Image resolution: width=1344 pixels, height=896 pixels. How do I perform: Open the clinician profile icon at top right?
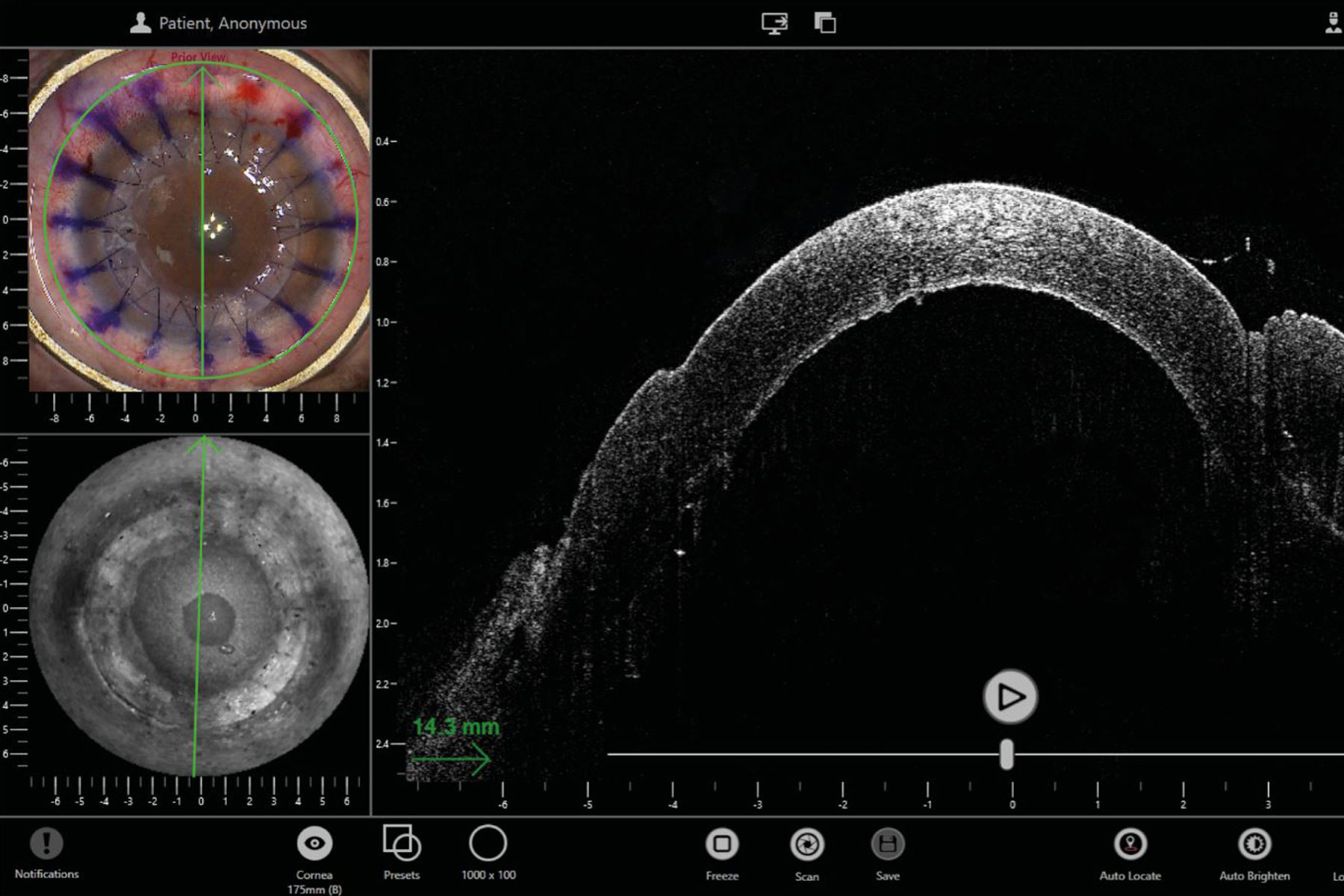pyautogui.click(x=1334, y=22)
